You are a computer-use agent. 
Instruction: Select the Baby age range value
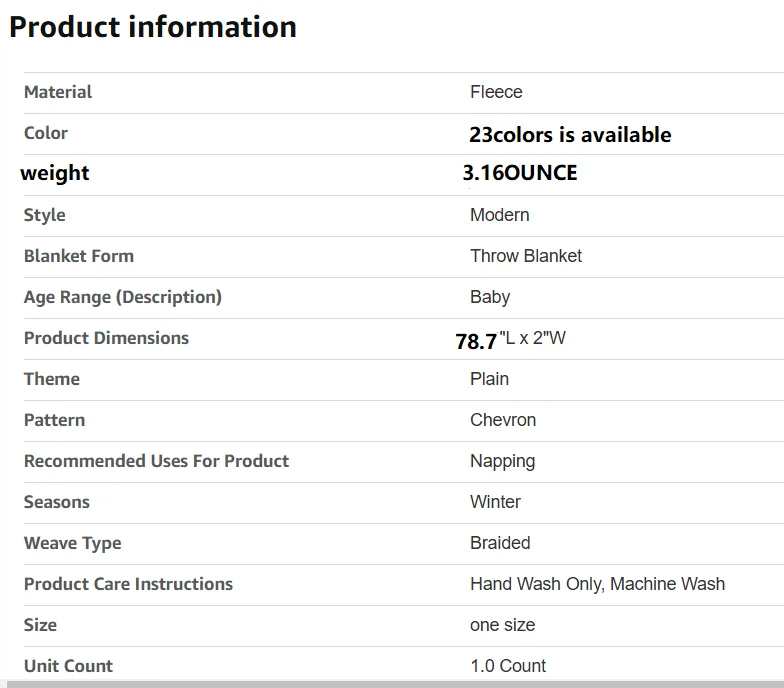click(x=490, y=297)
